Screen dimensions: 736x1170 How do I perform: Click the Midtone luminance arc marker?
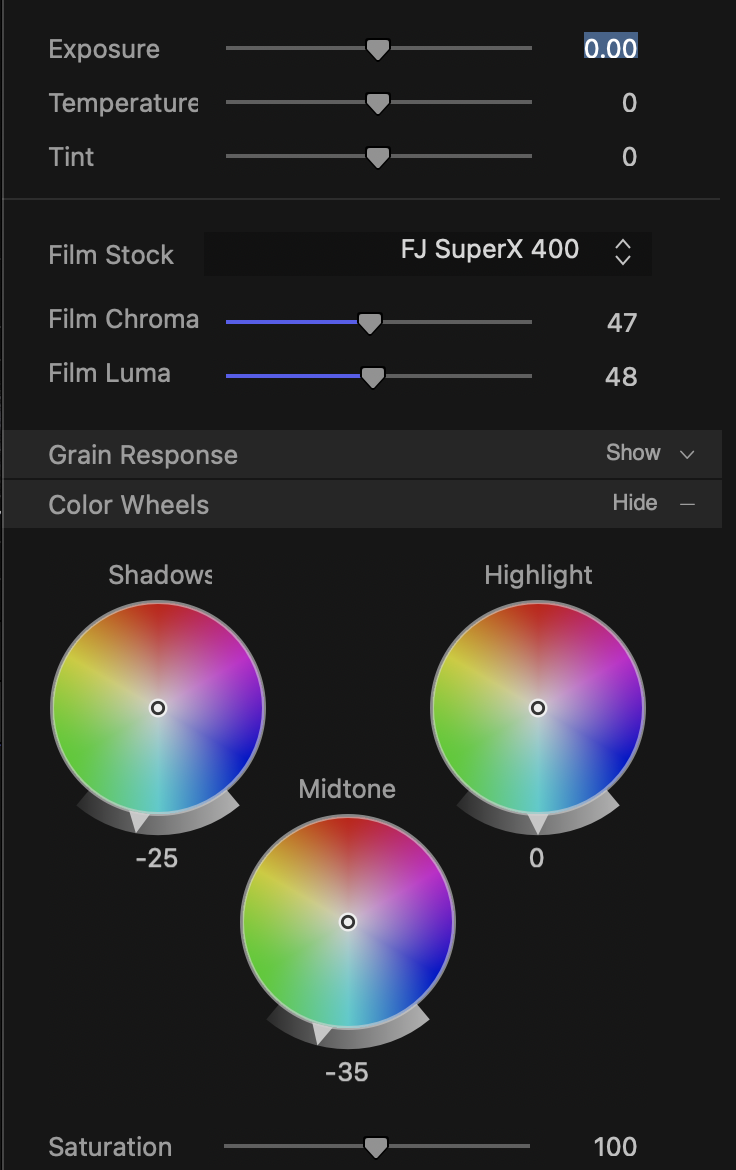click(x=322, y=1034)
